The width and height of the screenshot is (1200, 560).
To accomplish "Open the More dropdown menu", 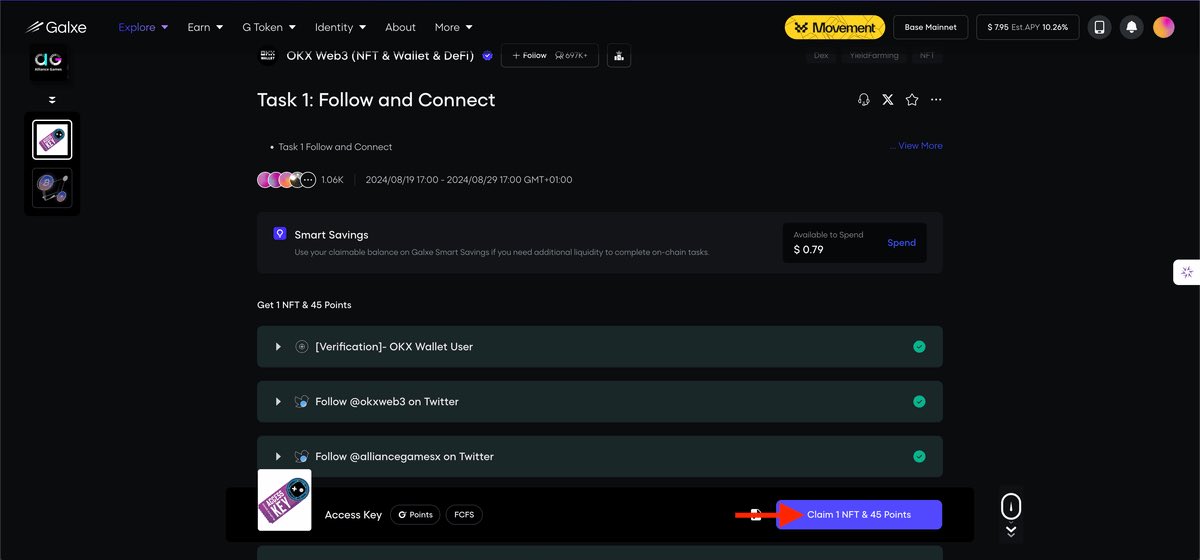I will pyautogui.click(x=454, y=27).
